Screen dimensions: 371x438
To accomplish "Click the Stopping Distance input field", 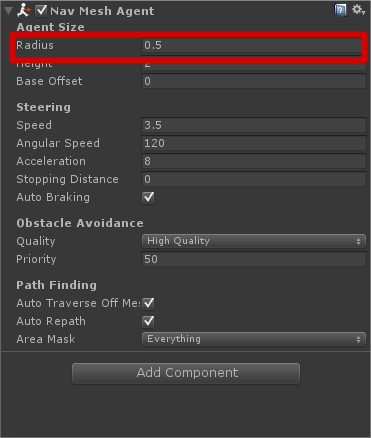I will (x=254, y=179).
